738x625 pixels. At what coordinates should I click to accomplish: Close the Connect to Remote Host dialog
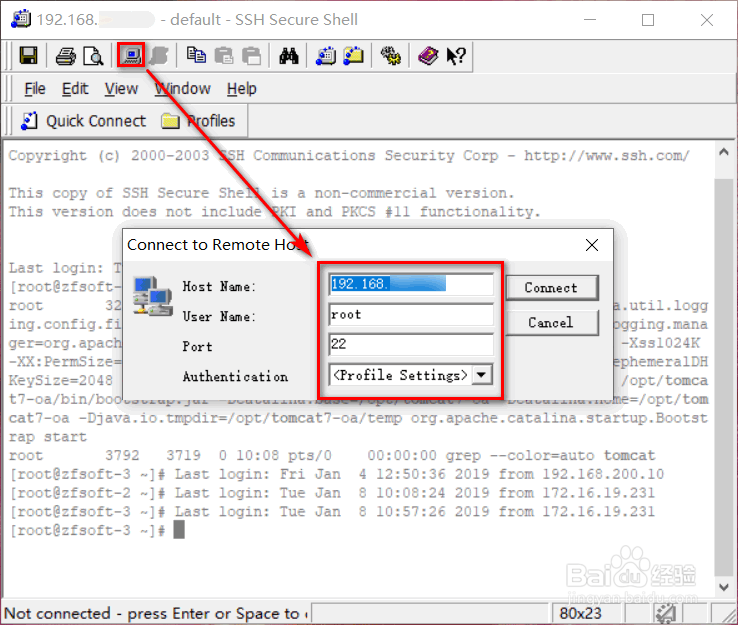pos(592,245)
